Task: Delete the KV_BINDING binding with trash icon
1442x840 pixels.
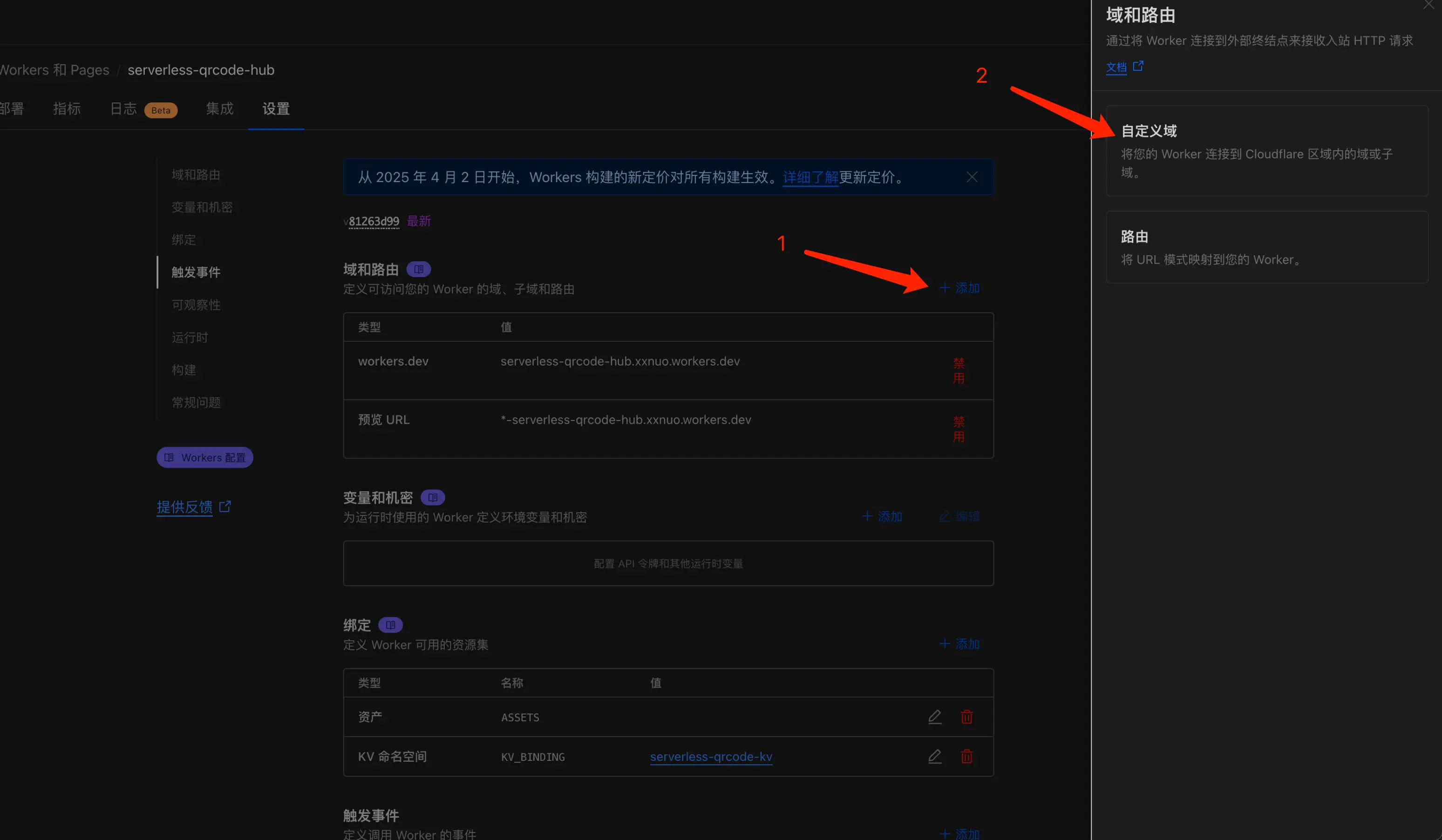Action: click(x=966, y=757)
